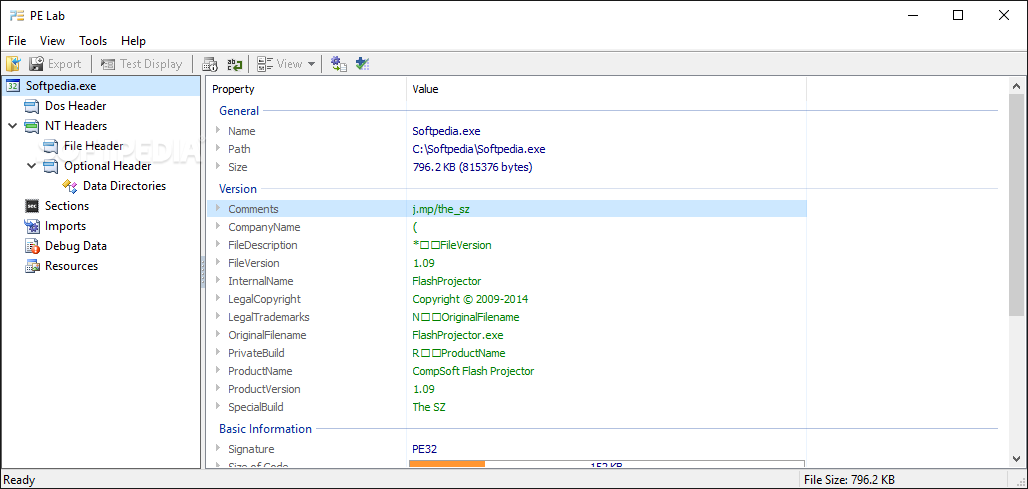
Task: Click the orange Size of Code bar
Action: click(447, 464)
